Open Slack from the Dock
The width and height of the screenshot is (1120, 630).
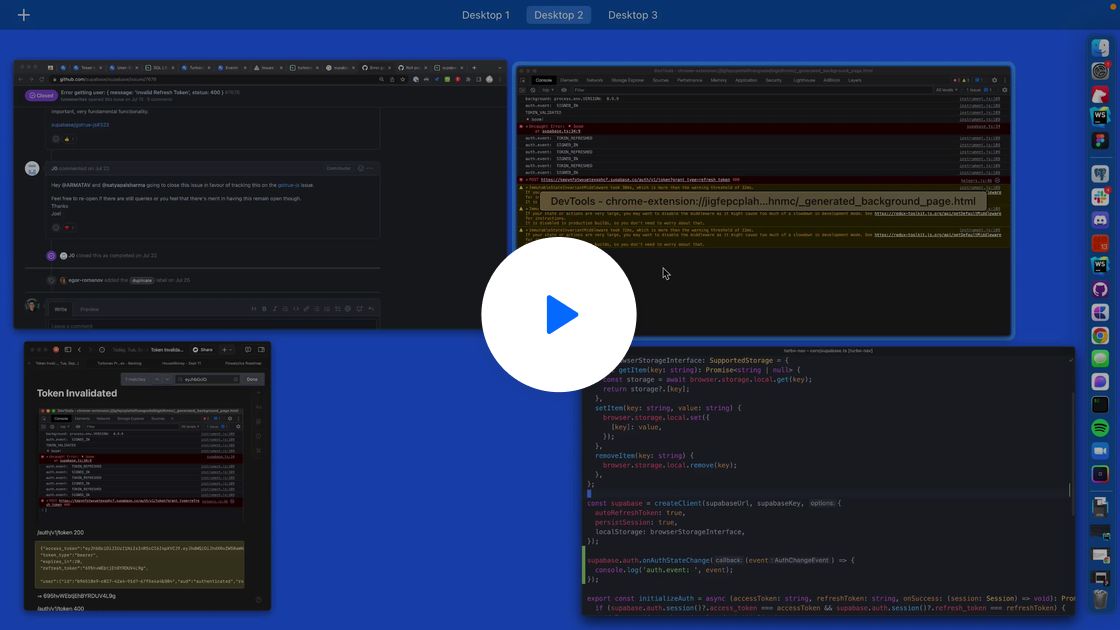[1100, 197]
